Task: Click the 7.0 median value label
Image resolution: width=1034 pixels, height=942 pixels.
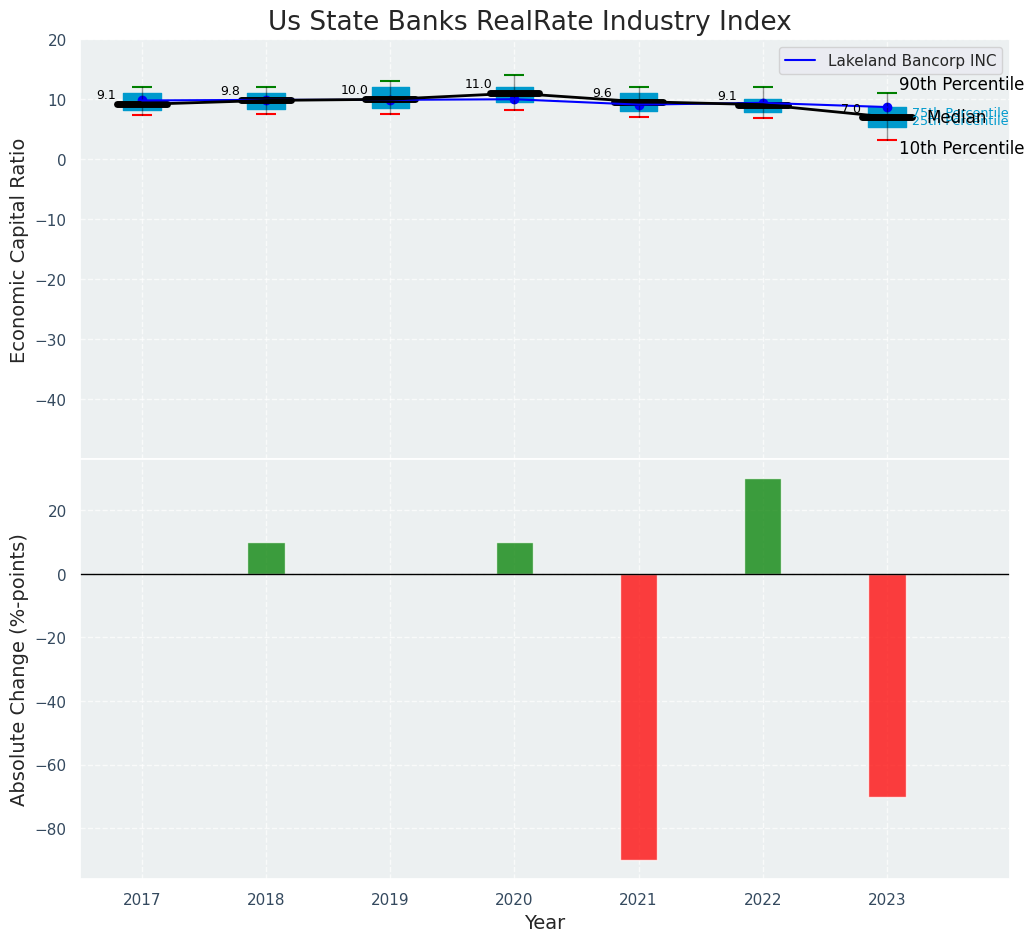Action: pyautogui.click(x=850, y=109)
